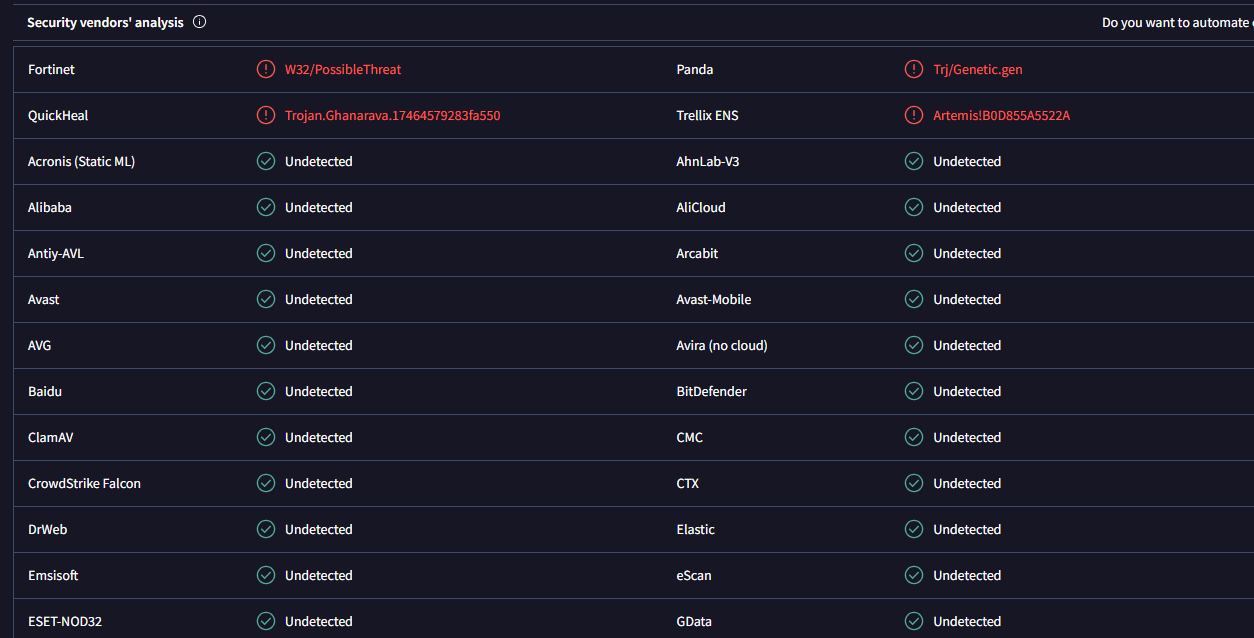Select the Alibaba vendor label
Screen dimensions: 1254x638
pos(50,207)
